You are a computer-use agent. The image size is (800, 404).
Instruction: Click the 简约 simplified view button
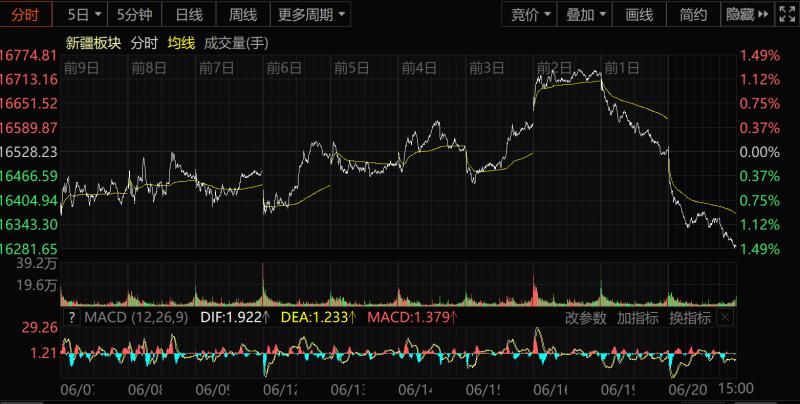point(693,15)
